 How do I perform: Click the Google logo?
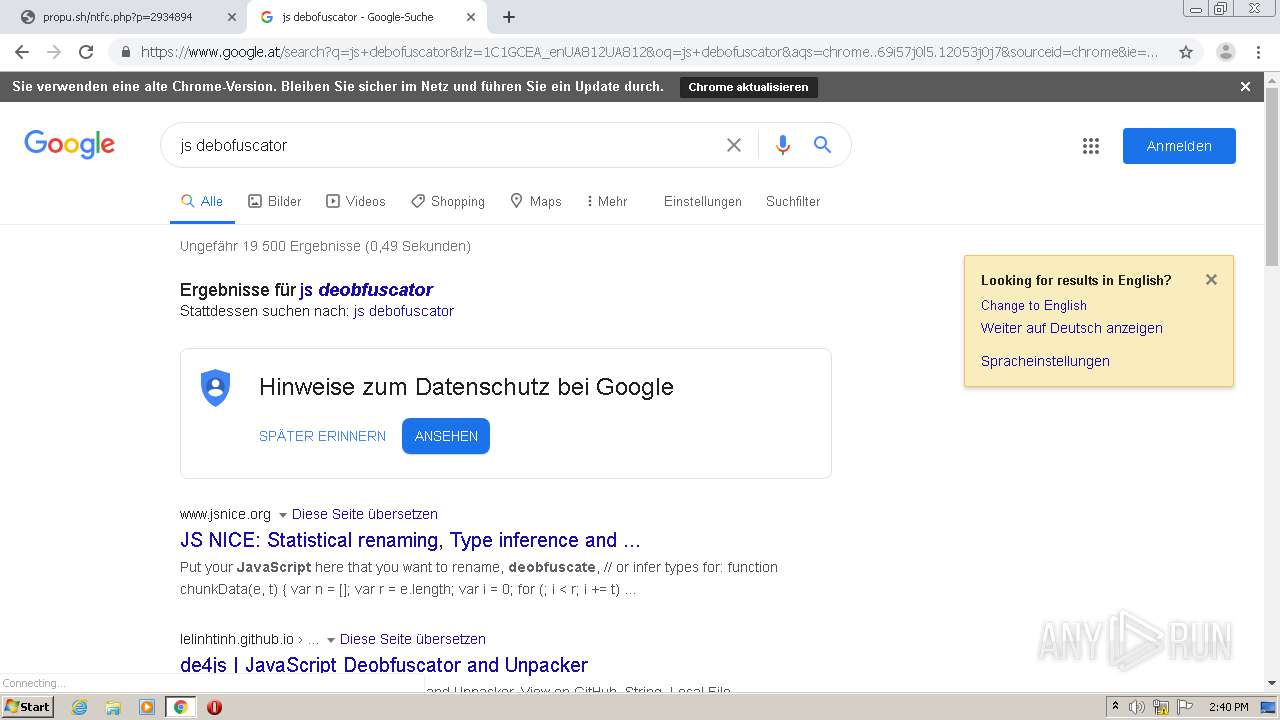[69, 145]
